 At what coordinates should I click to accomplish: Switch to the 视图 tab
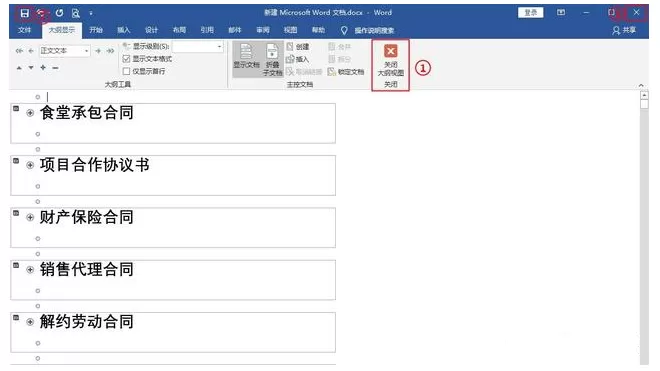click(x=290, y=30)
